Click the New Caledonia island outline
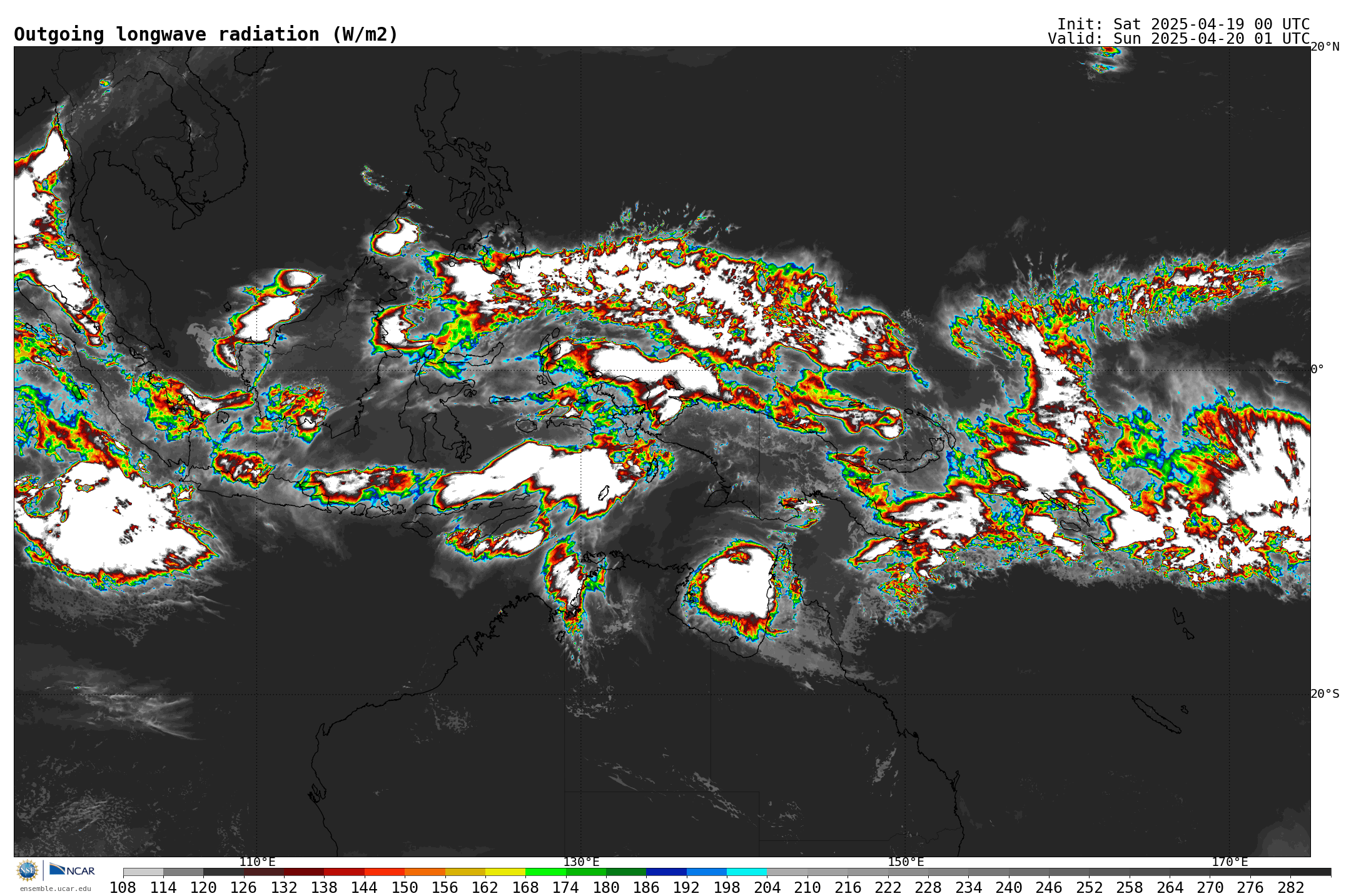The height and width of the screenshot is (896, 1351). (x=1156, y=715)
